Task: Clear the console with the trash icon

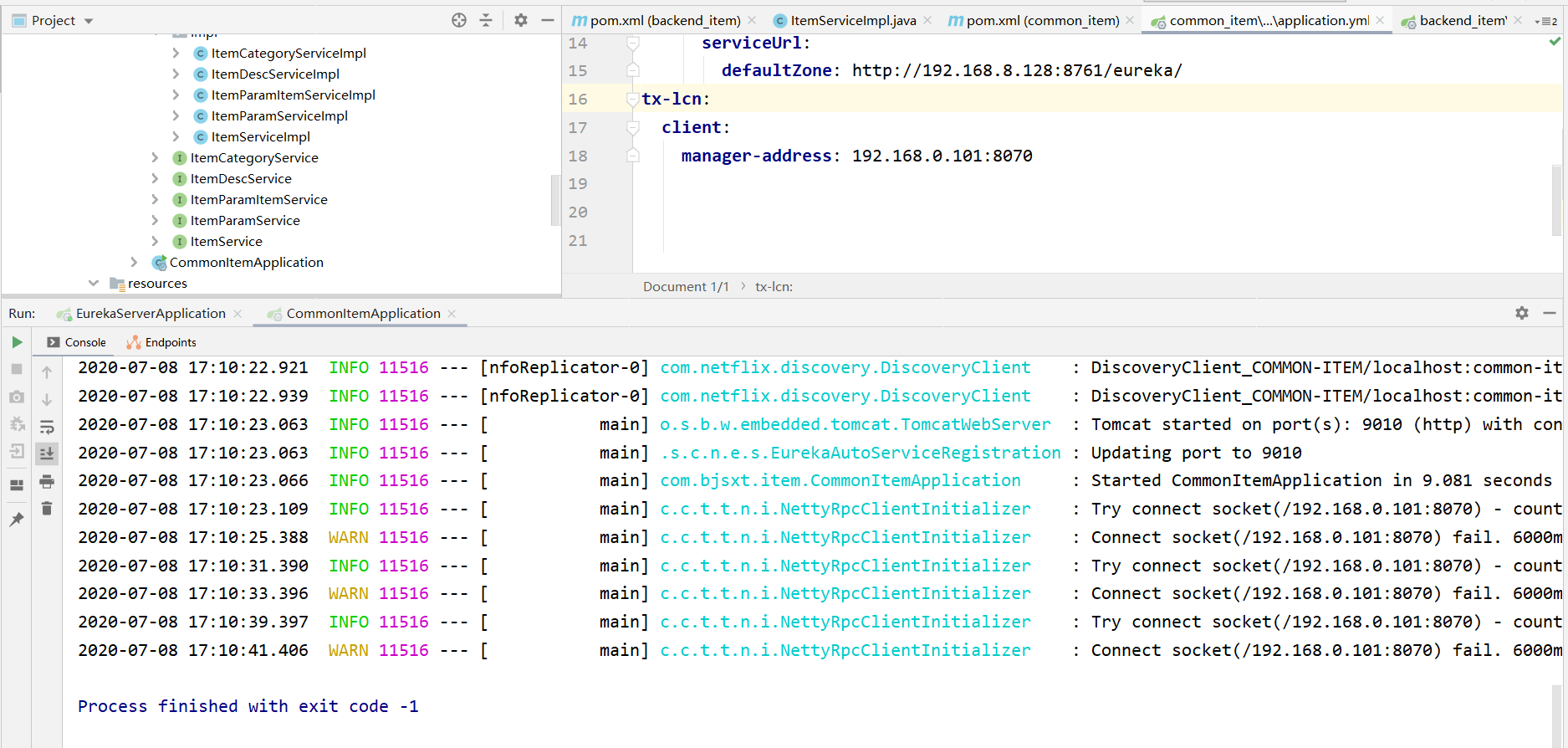Action: pyautogui.click(x=47, y=508)
